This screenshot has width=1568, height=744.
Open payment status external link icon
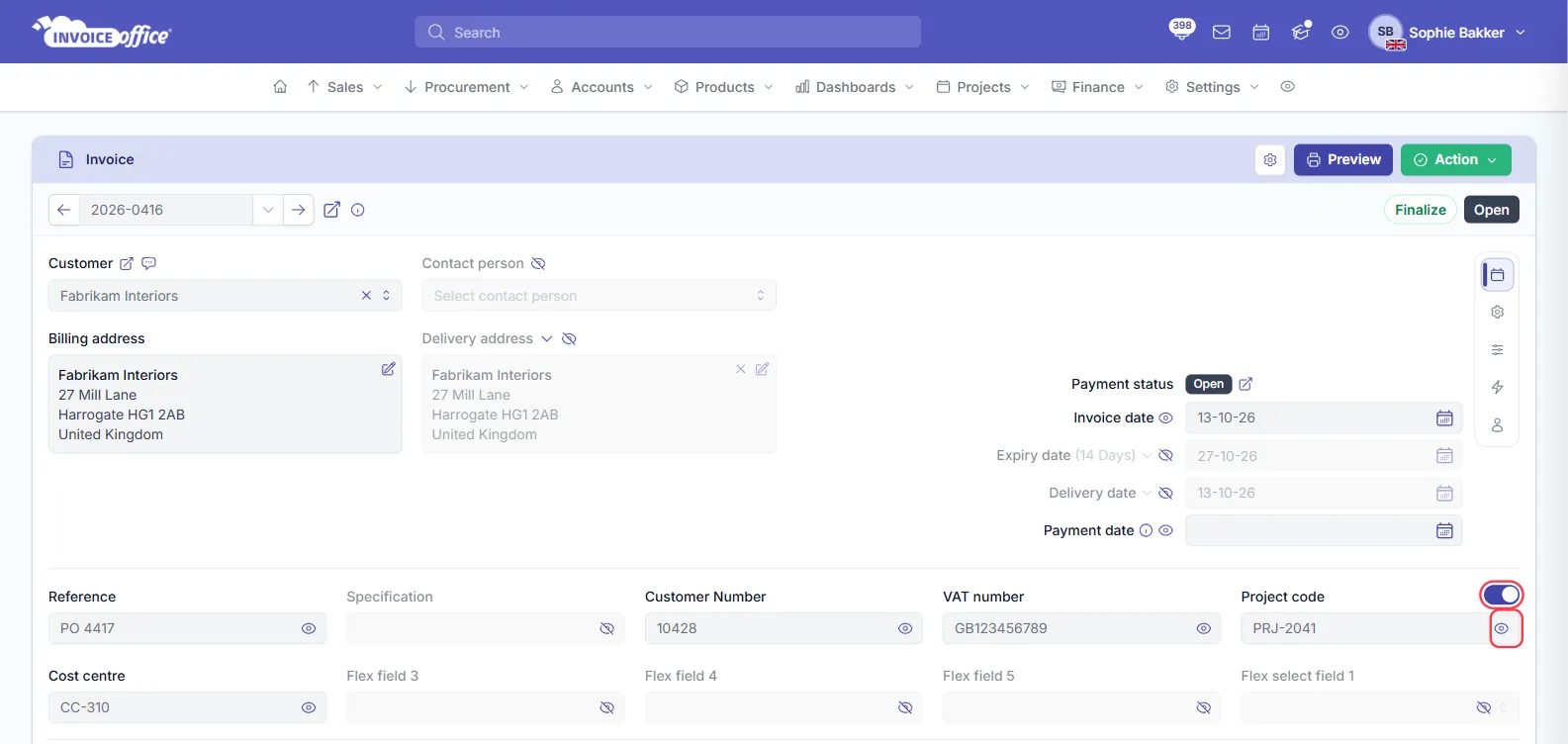(x=1245, y=384)
